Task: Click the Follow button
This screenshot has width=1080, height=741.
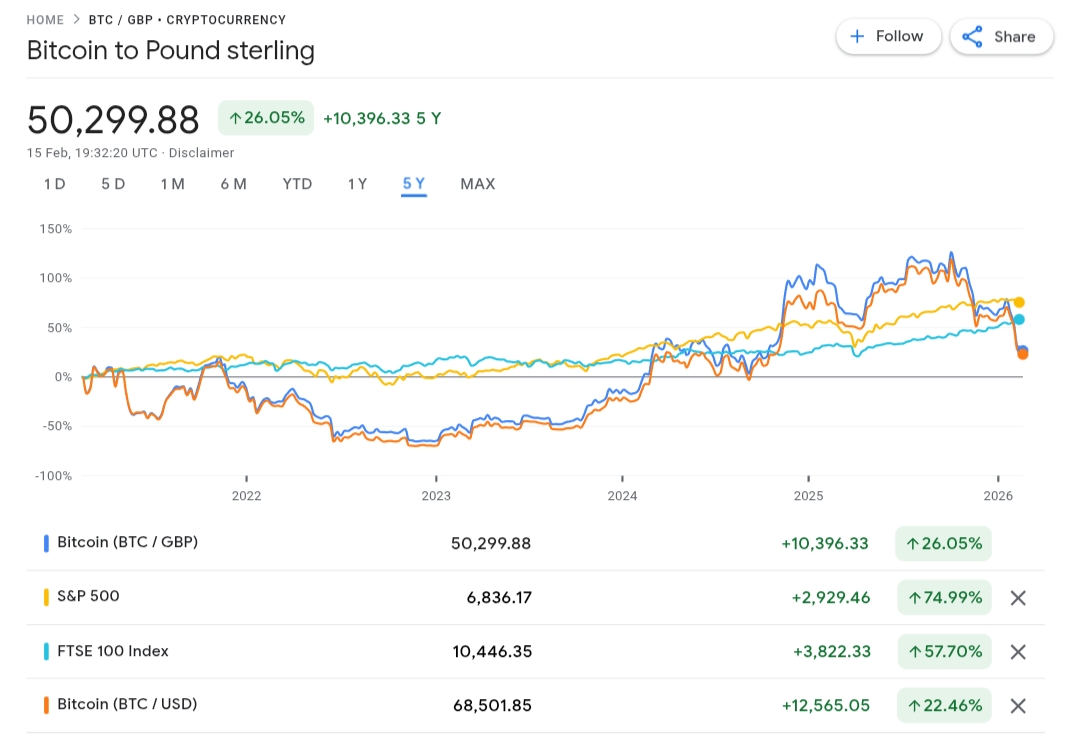Action: (887, 37)
